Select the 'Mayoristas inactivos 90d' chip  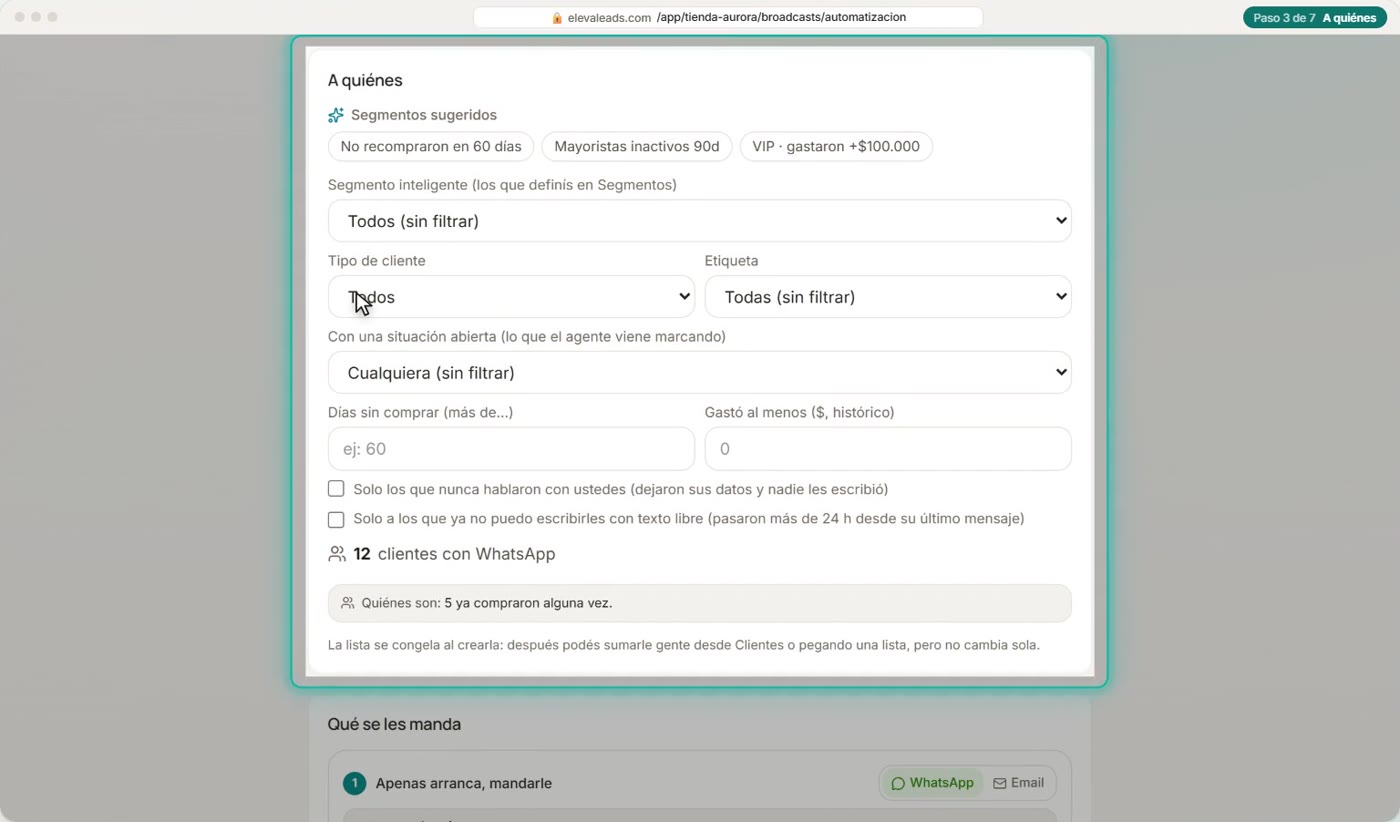tap(637, 146)
